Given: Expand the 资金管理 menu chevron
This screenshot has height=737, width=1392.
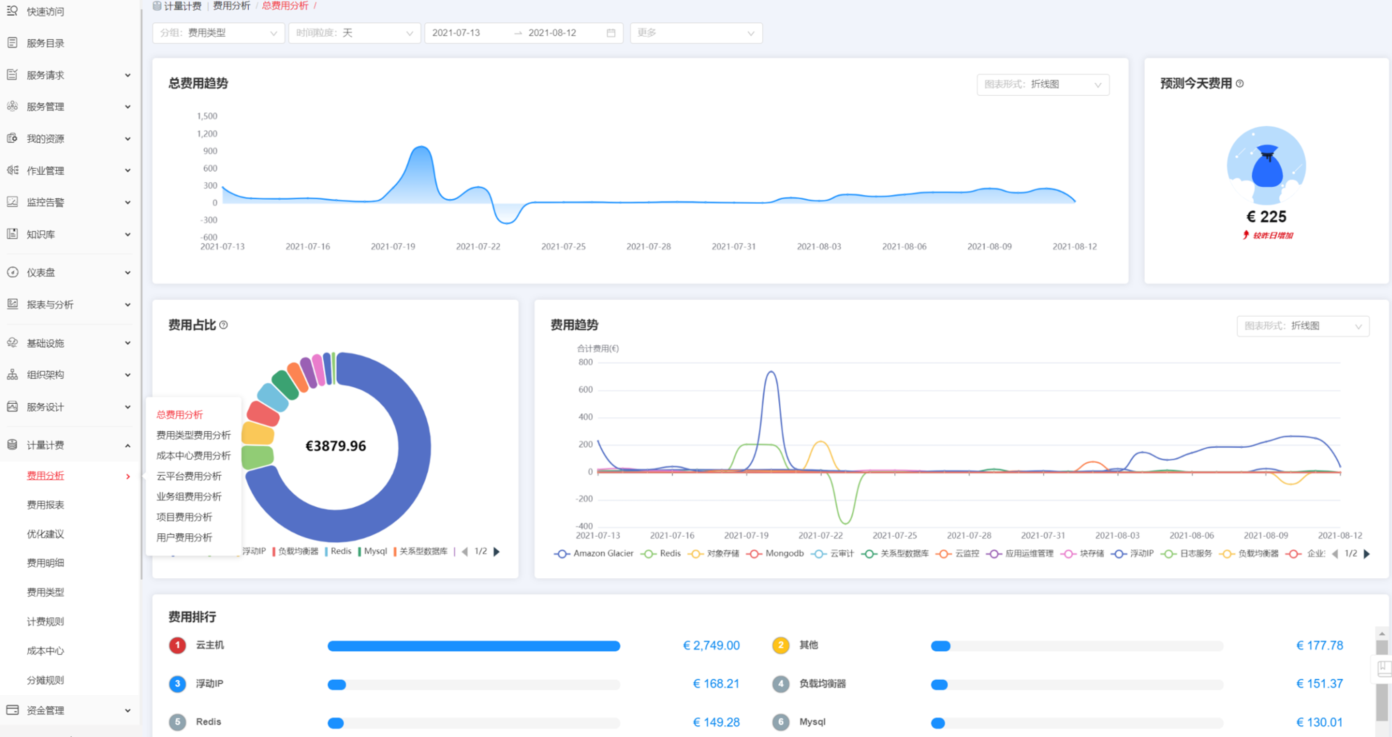Looking at the screenshot, I should [127, 710].
